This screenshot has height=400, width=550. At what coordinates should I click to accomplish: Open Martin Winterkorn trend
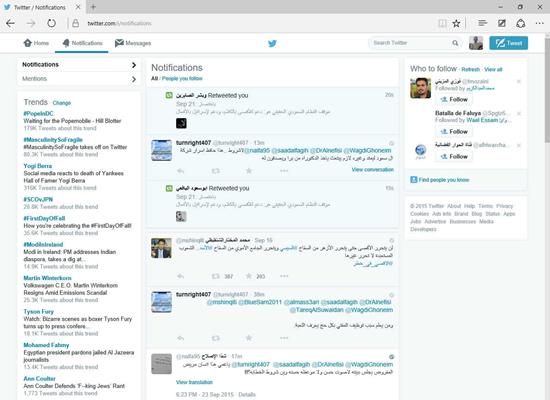pyautogui.click(x=47, y=278)
